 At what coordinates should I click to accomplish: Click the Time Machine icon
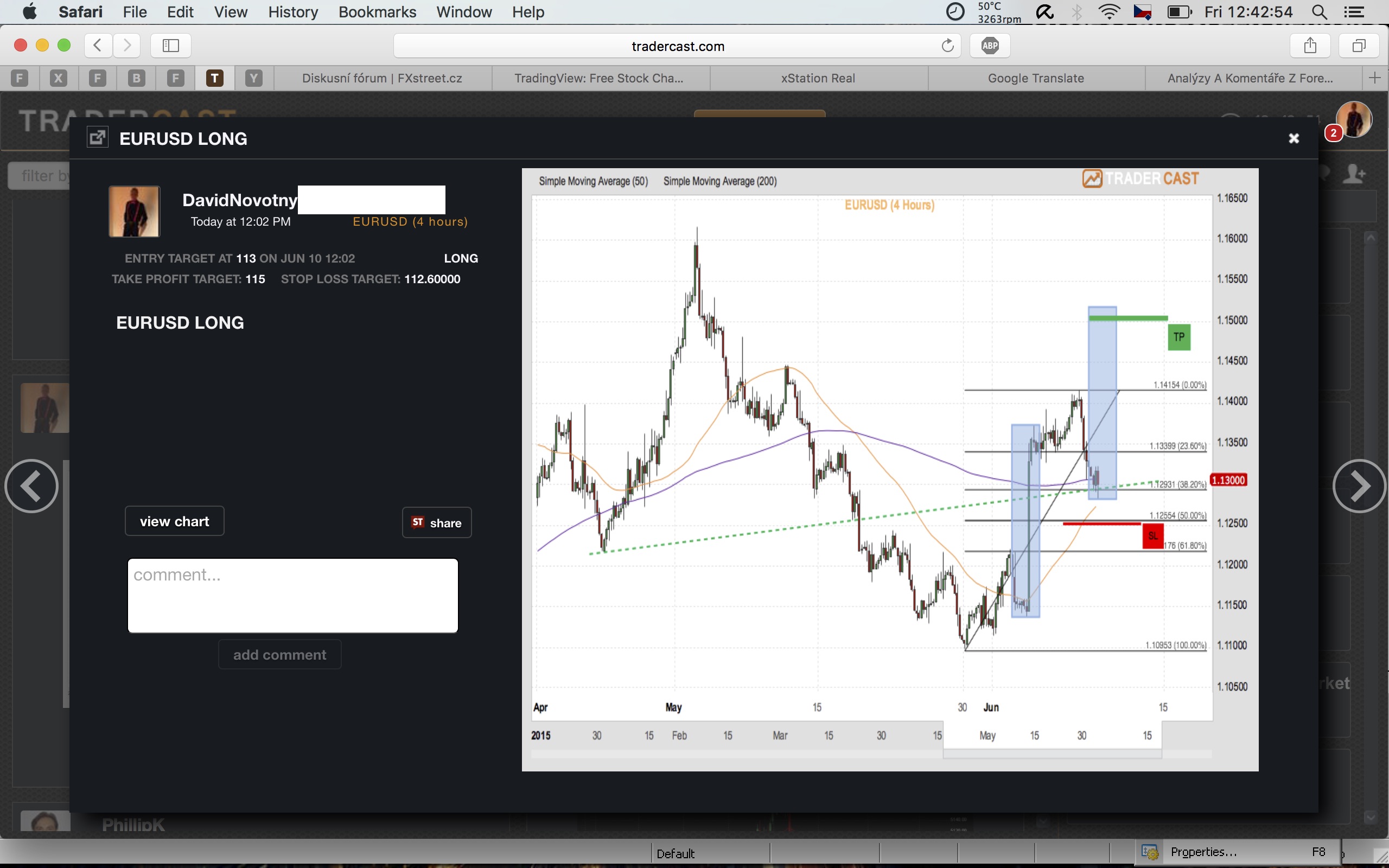tap(955, 11)
